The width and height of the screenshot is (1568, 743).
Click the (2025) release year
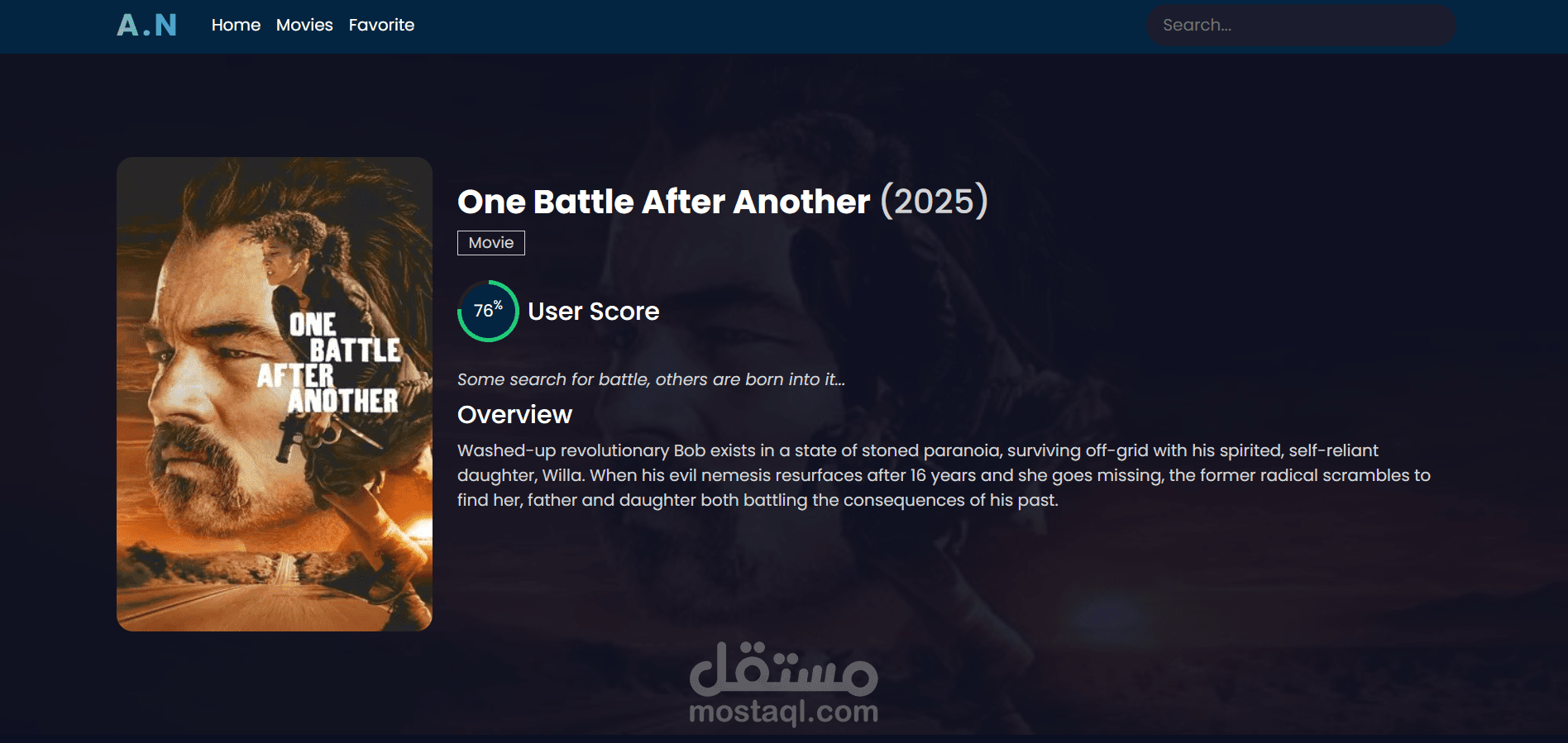935,201
